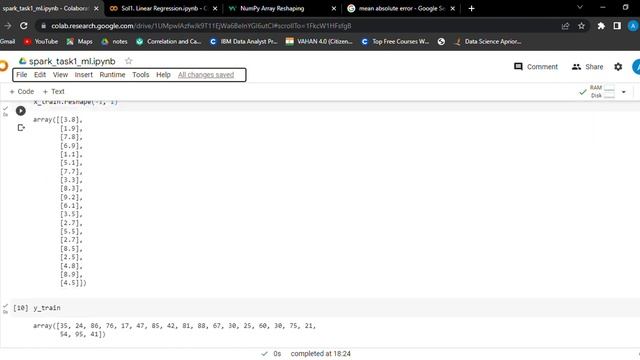Open the Help menu
Screen dimensions: 640x360
click(163, 75)
